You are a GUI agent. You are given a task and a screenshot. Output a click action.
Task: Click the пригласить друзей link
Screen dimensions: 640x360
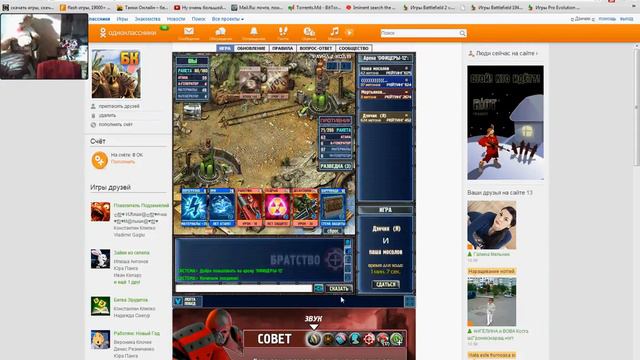tap(119, 106)
